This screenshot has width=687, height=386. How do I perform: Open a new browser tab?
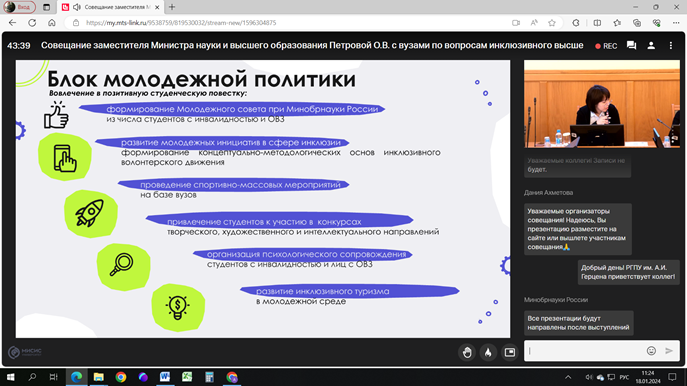pos(172,7)
